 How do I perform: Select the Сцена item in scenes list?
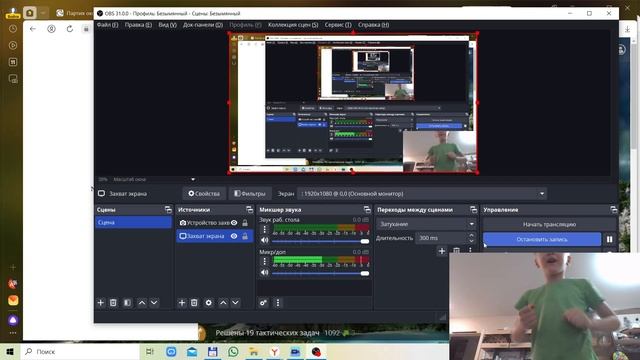(x=133, y=222)
